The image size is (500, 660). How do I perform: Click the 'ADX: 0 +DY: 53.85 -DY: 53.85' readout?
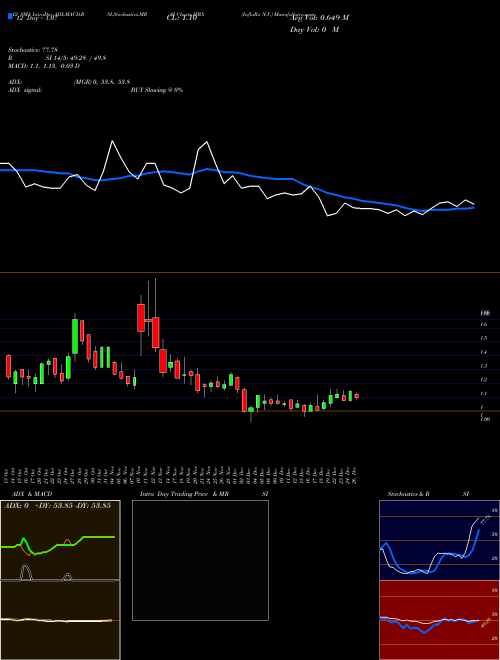(57, 506)
